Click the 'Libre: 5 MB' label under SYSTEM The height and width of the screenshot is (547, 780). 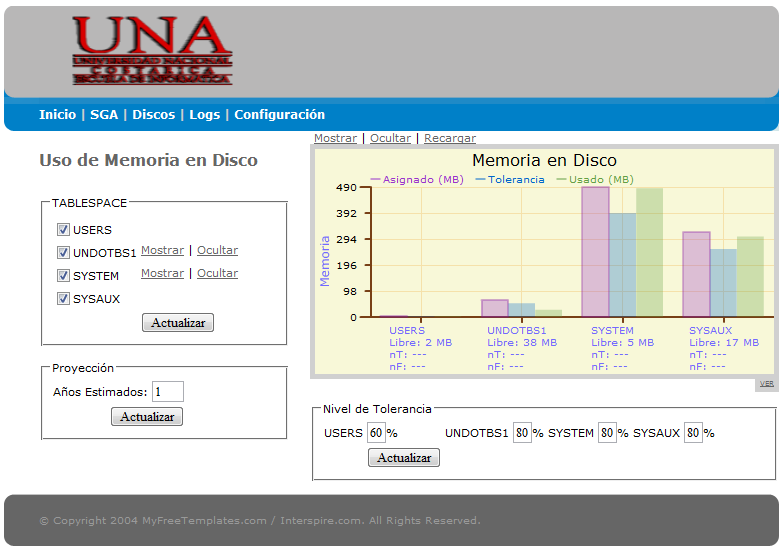click(623, 343)
